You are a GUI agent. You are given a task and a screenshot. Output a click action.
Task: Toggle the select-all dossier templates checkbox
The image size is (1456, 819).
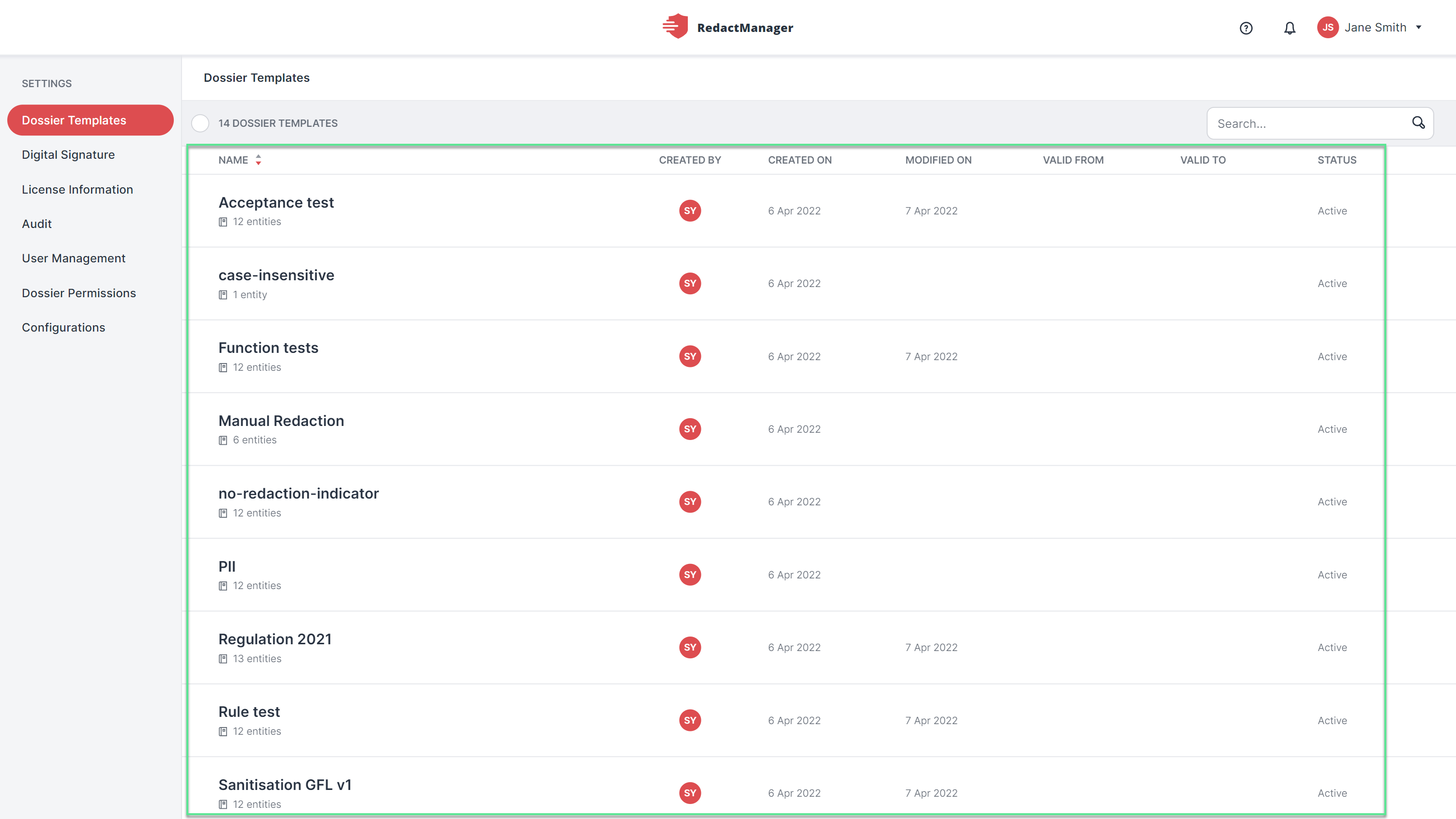[x=200, y=123]
